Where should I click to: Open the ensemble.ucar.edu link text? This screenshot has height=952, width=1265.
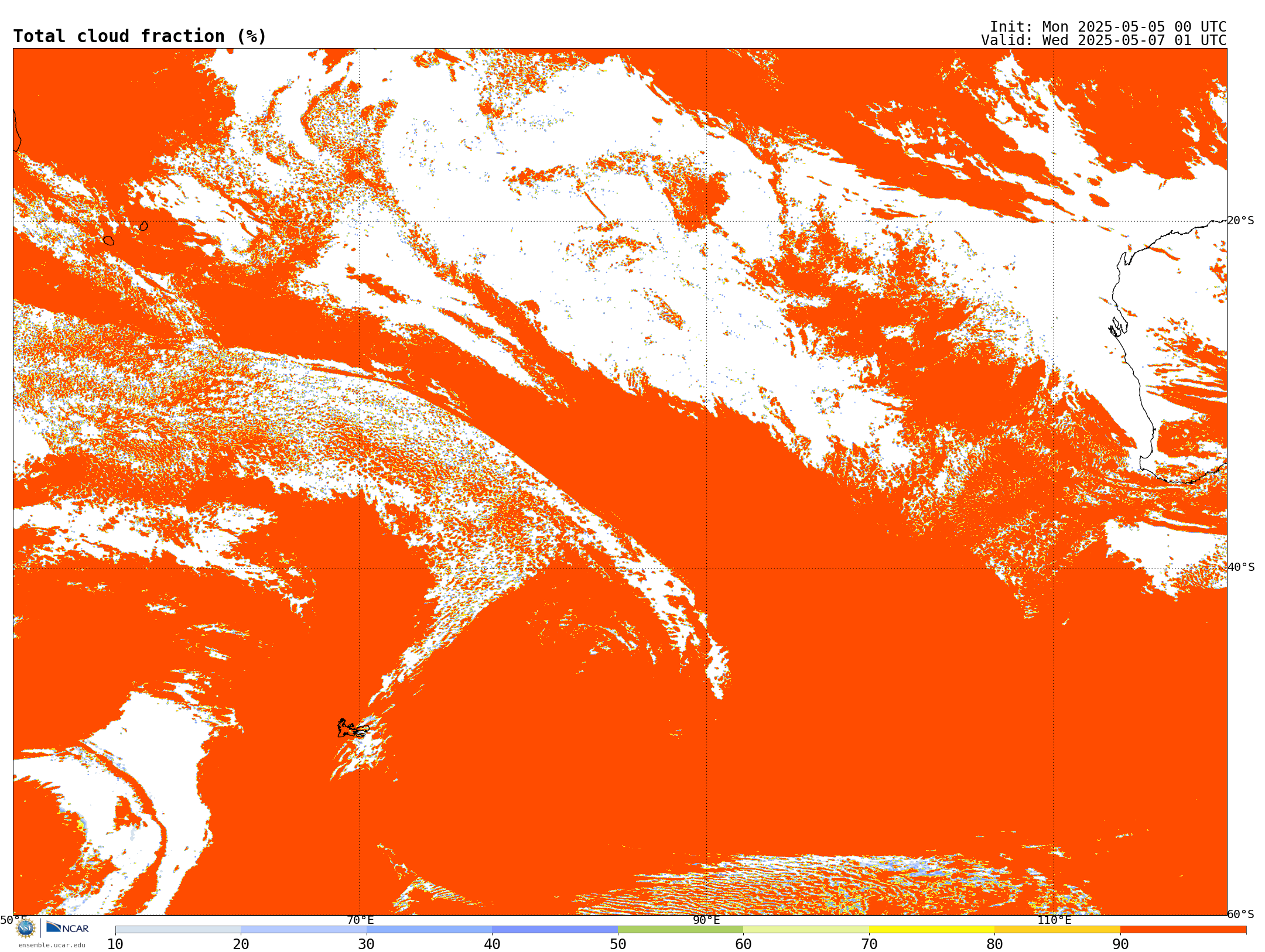pyautogui.click(x=52, y=945)
